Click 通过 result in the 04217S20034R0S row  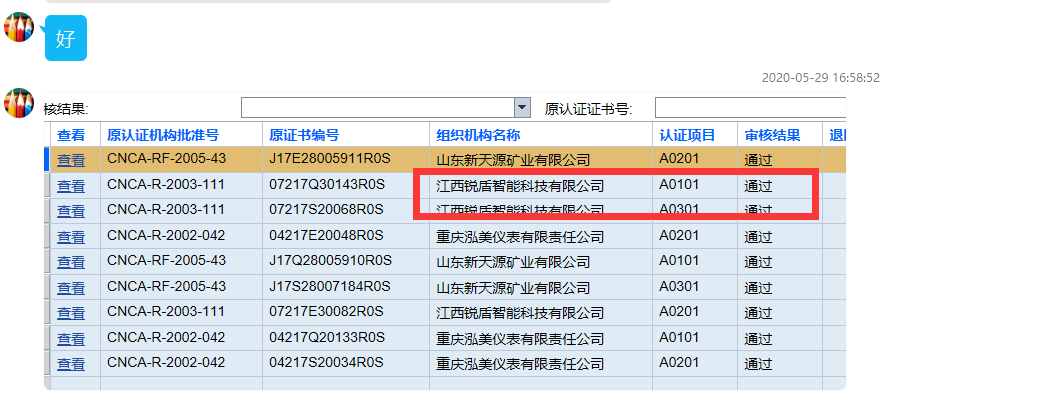click(758, 364)
